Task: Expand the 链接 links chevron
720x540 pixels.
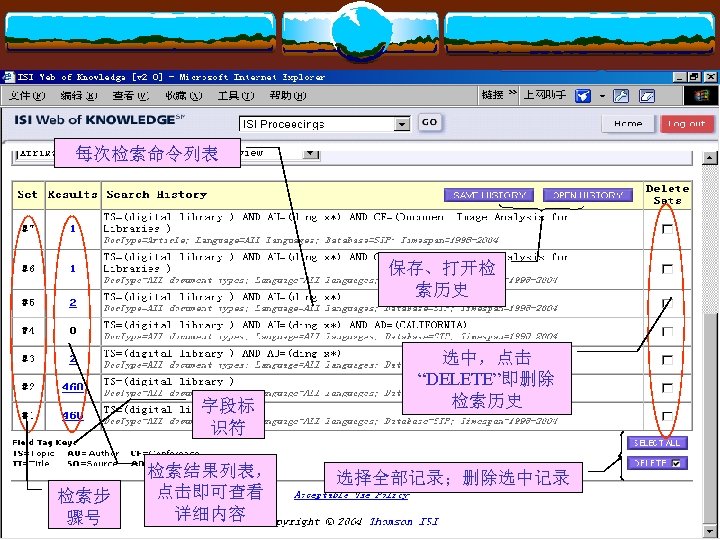Action: tap(512, 94)
